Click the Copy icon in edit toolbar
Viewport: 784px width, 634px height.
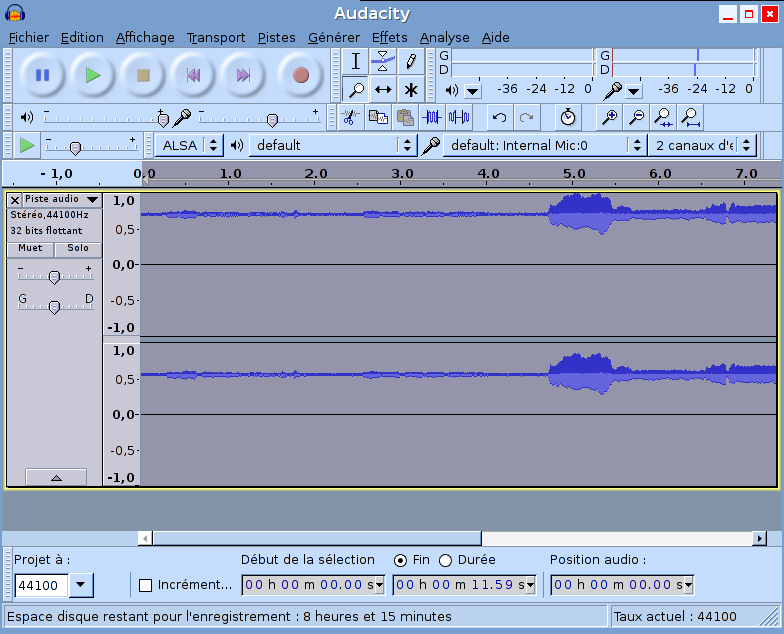click(x=378, y=118)
